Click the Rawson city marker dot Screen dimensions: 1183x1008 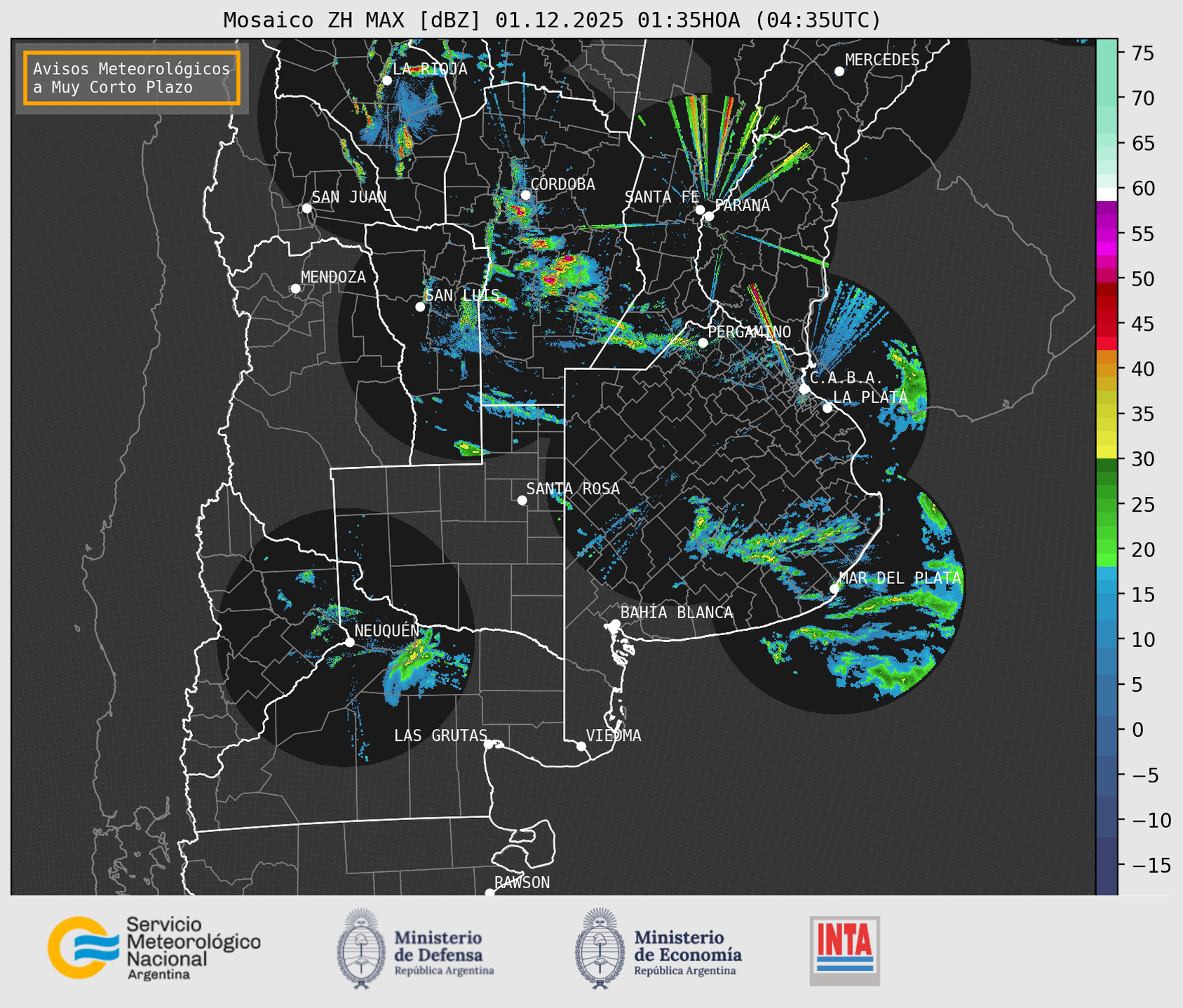(489, 893)
